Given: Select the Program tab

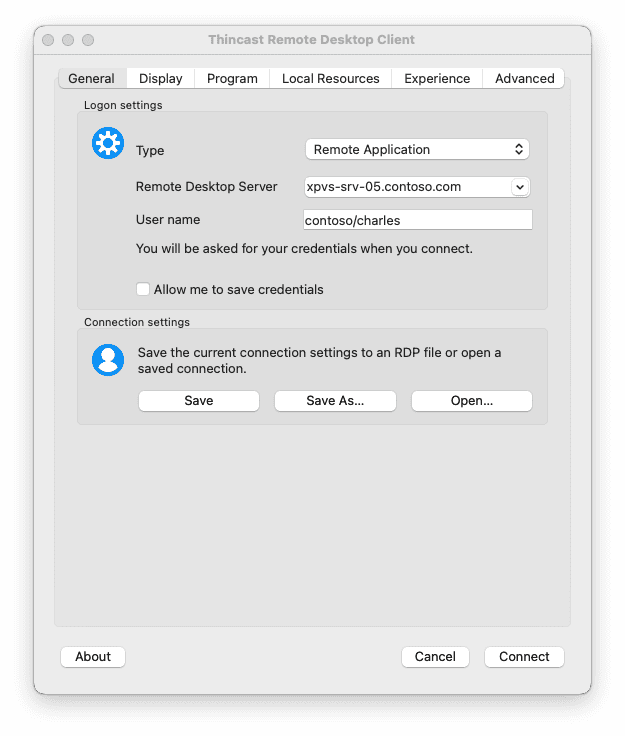Looking at the screenshot, I should tap(232, 78).
